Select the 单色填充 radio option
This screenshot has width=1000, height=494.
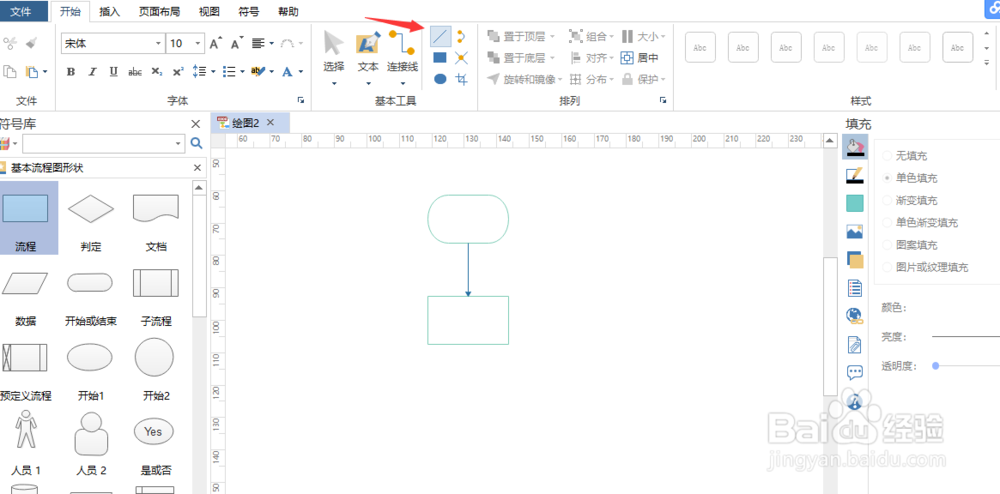pos(887,178)
